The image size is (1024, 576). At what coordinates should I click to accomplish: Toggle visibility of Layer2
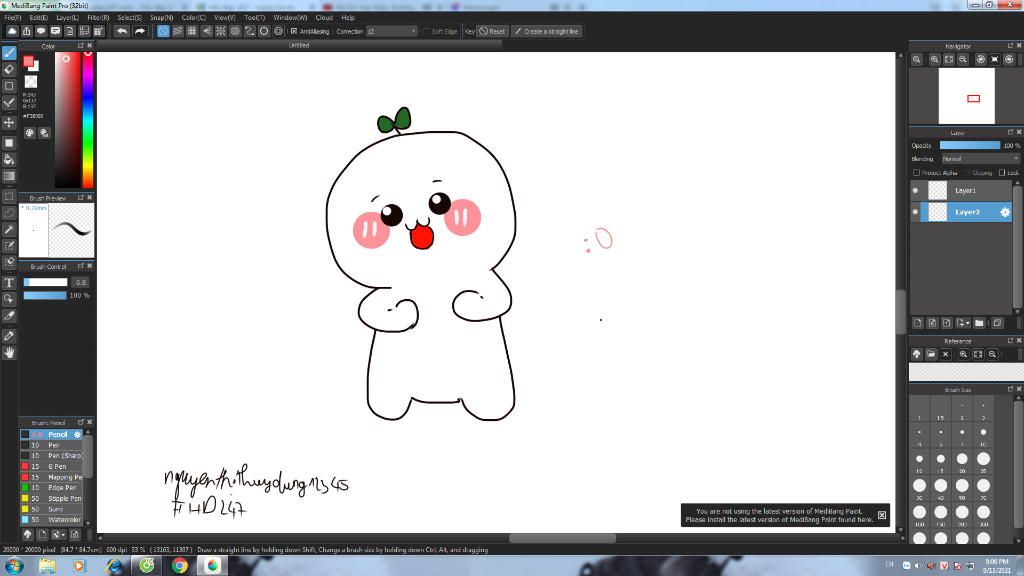tap(915, 212)
